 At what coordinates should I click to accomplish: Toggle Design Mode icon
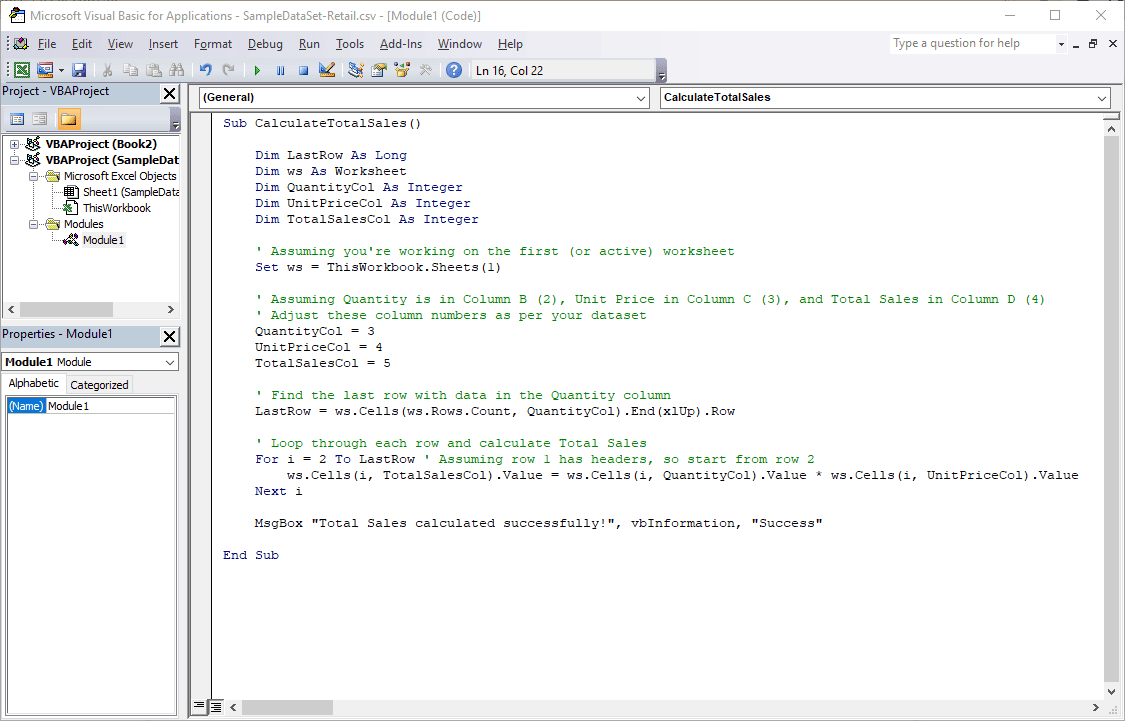(327, 70)
